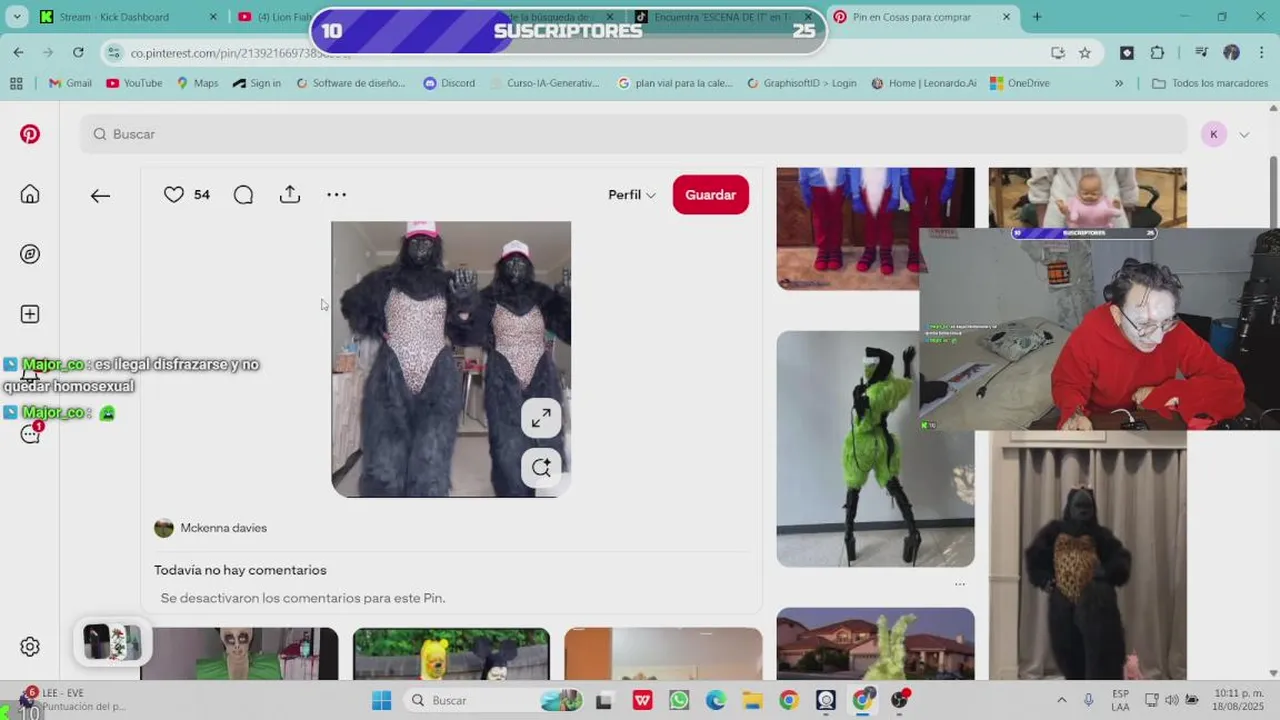Open the tab search dropdown arrow

[x=17, y=17]
